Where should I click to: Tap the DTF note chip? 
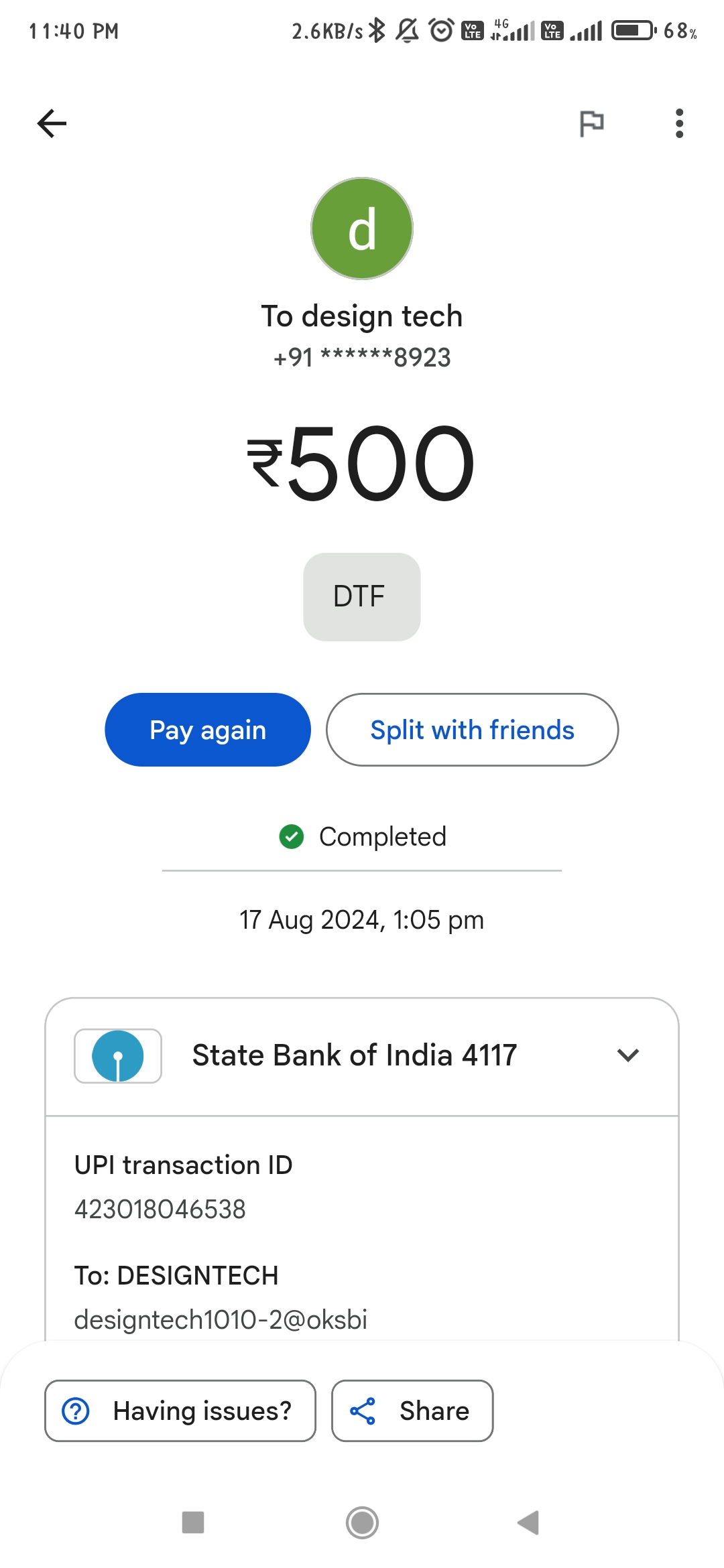click(362, 596)
